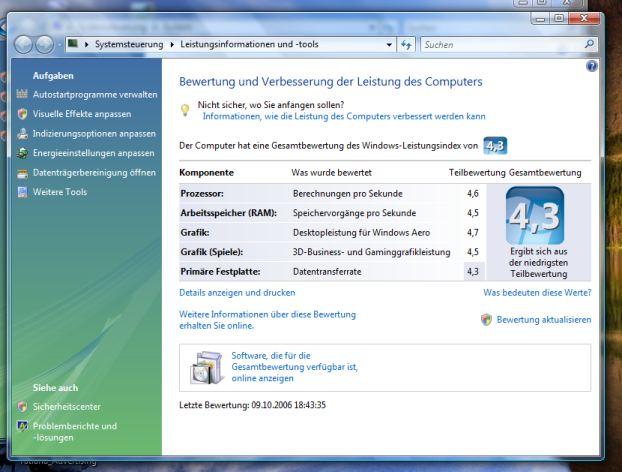622x472 pixels.
Task: Click icon beside Energieeinstellungen anpassen
Action: click(23, 153)
